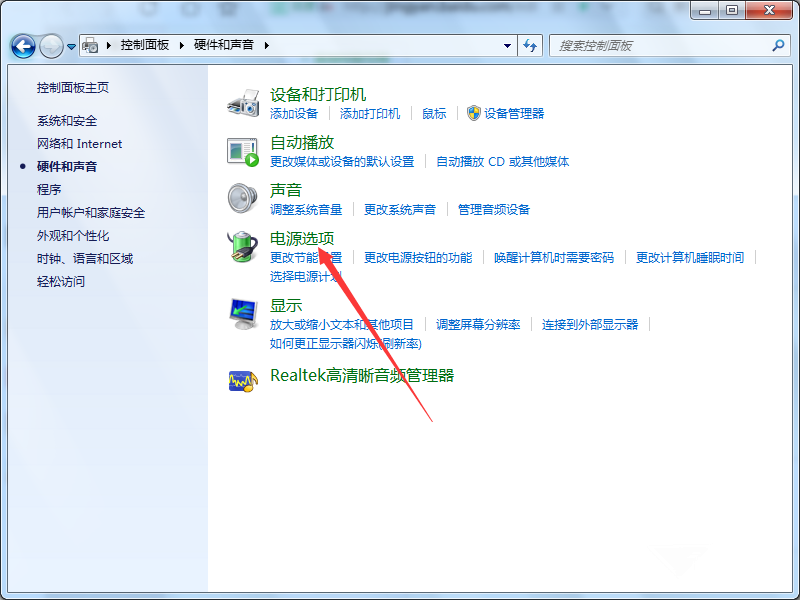The height and width of the screenshot is (600, 800).
Task: Select 硬件和声音 in the breadcrumb
Action: (x=223, y=45)
